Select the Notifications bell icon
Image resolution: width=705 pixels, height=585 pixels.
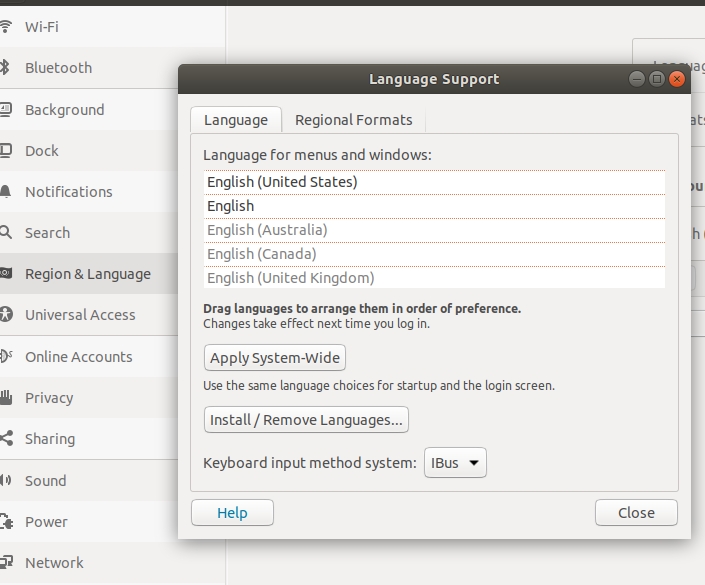coord(5,192)
